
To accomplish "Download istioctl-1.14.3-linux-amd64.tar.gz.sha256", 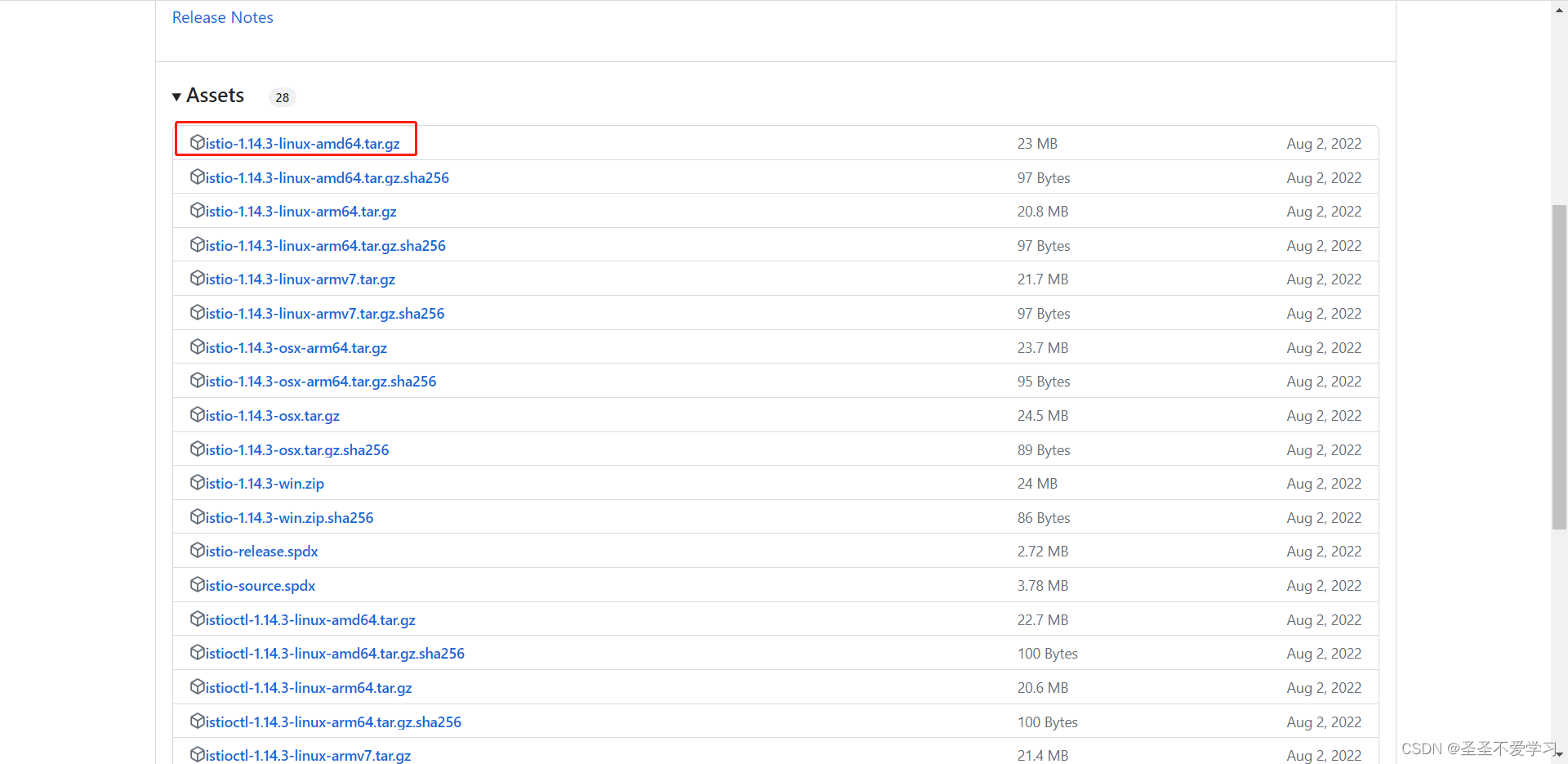I will pyautogui.click(x=335, y=653).
